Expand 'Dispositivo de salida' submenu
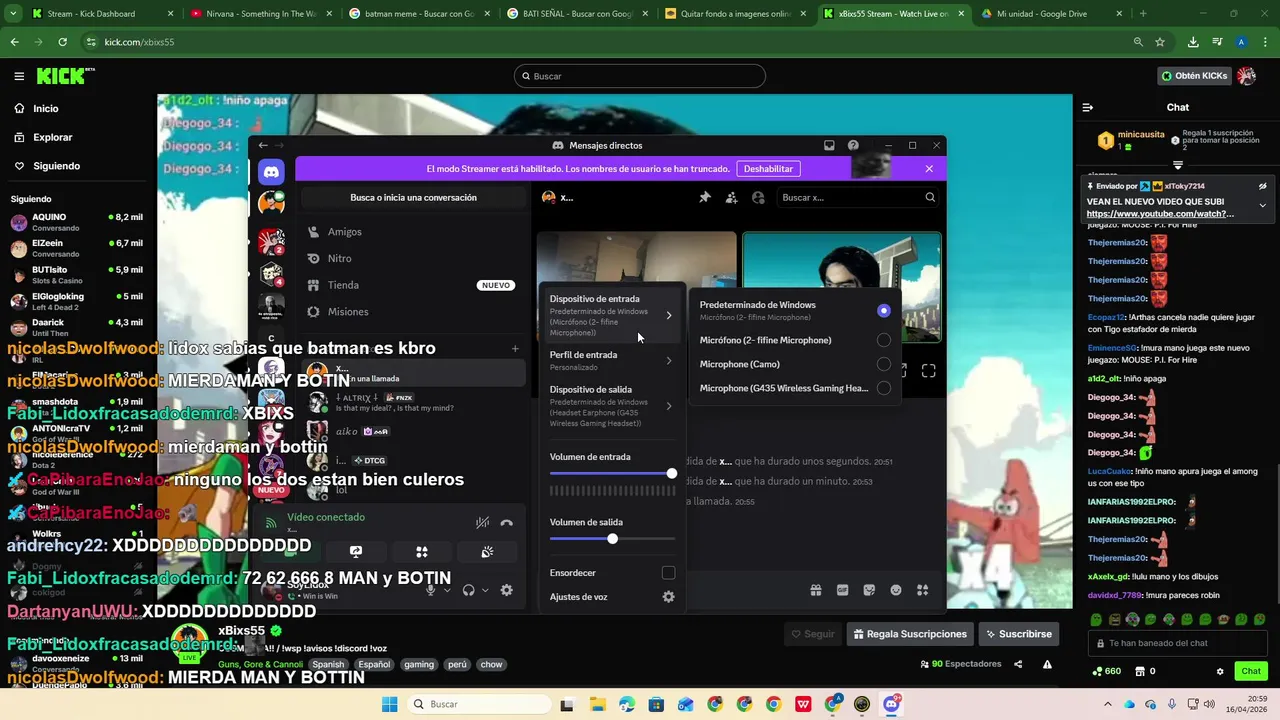 [612, 406]
